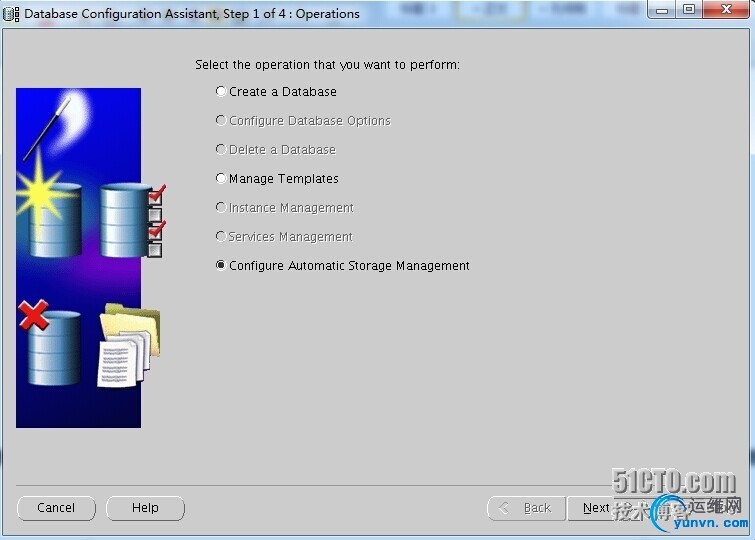The image size is (755, 540).
Task: Go to the previous step with Back
Action: (x=526, y=508)
